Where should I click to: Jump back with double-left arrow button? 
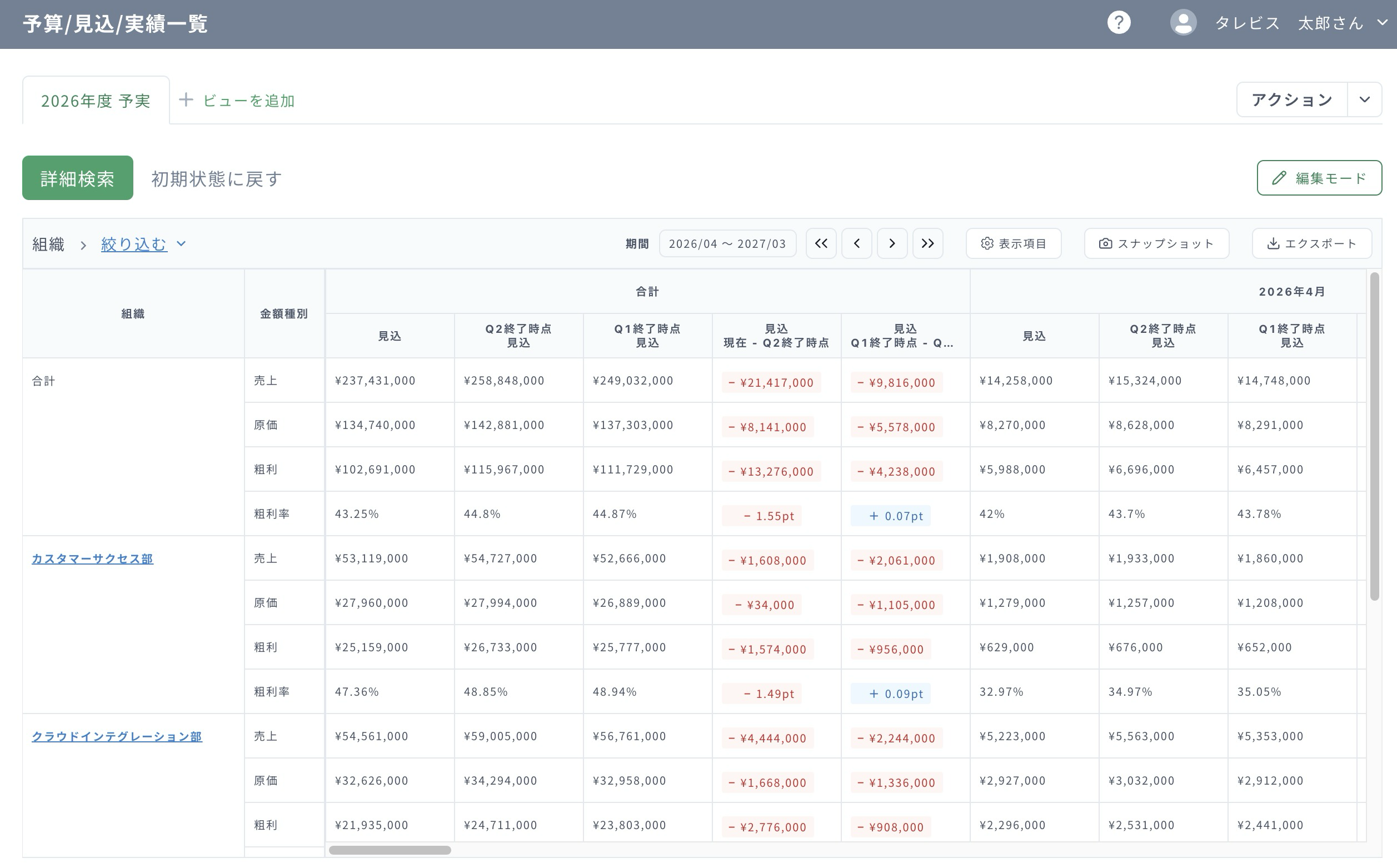[x=821, y=243]
